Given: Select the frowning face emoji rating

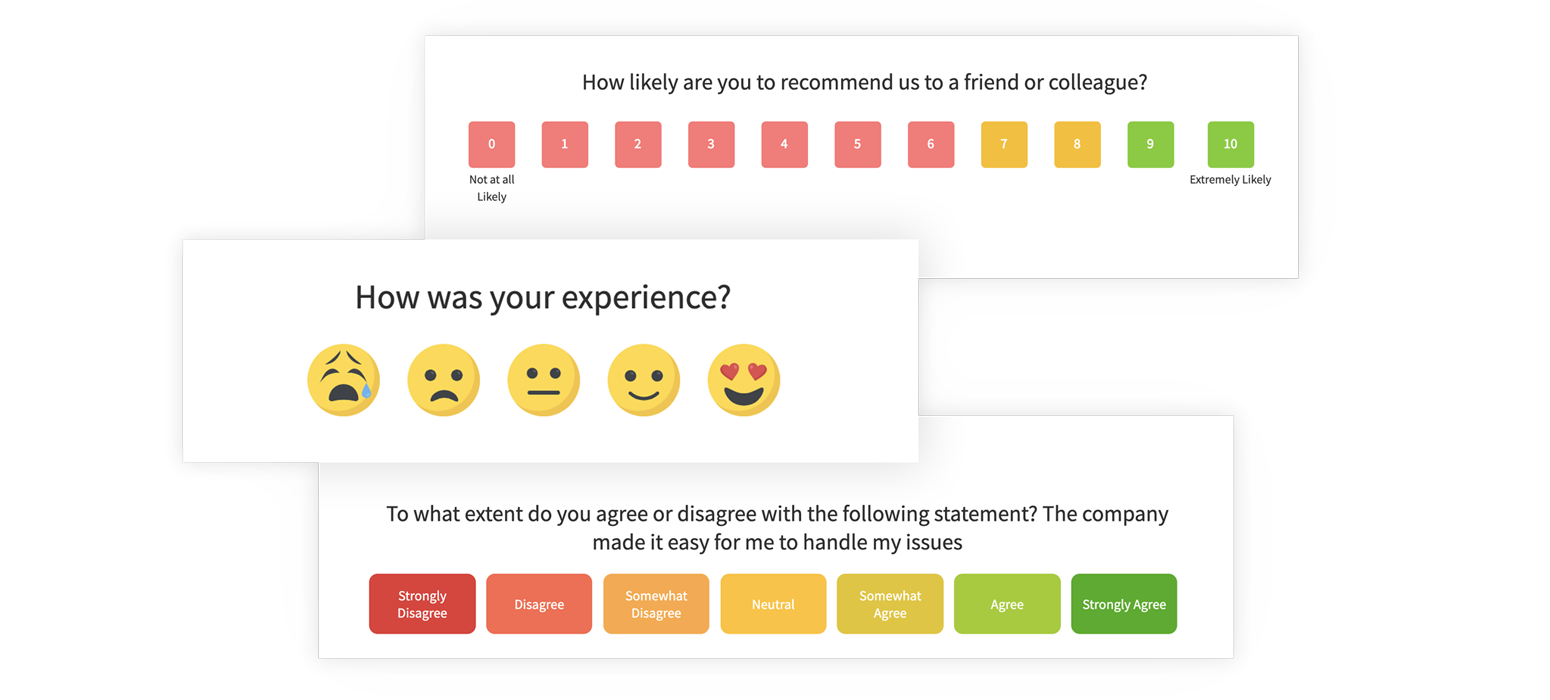Looking at the screenshot, I should pos(443,380).
